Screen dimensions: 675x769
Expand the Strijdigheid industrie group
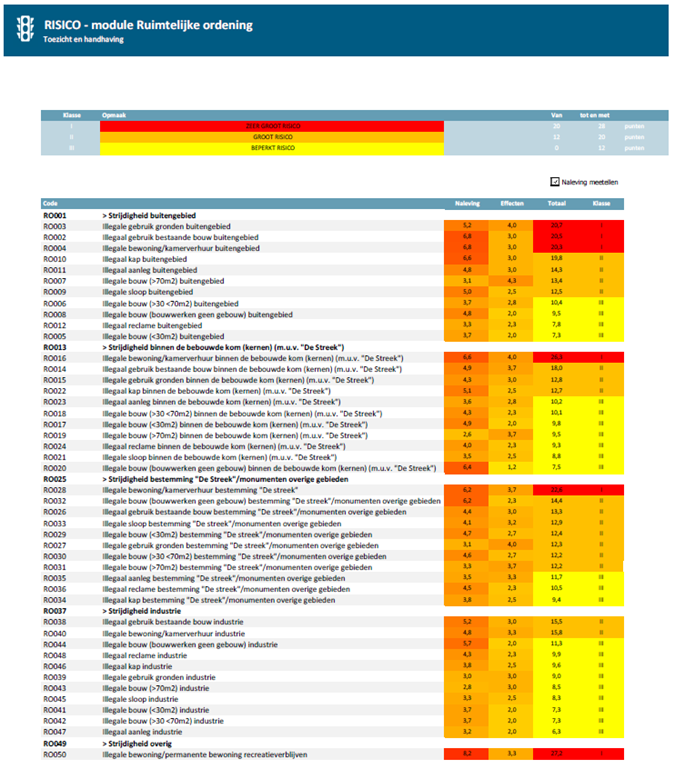140,610
